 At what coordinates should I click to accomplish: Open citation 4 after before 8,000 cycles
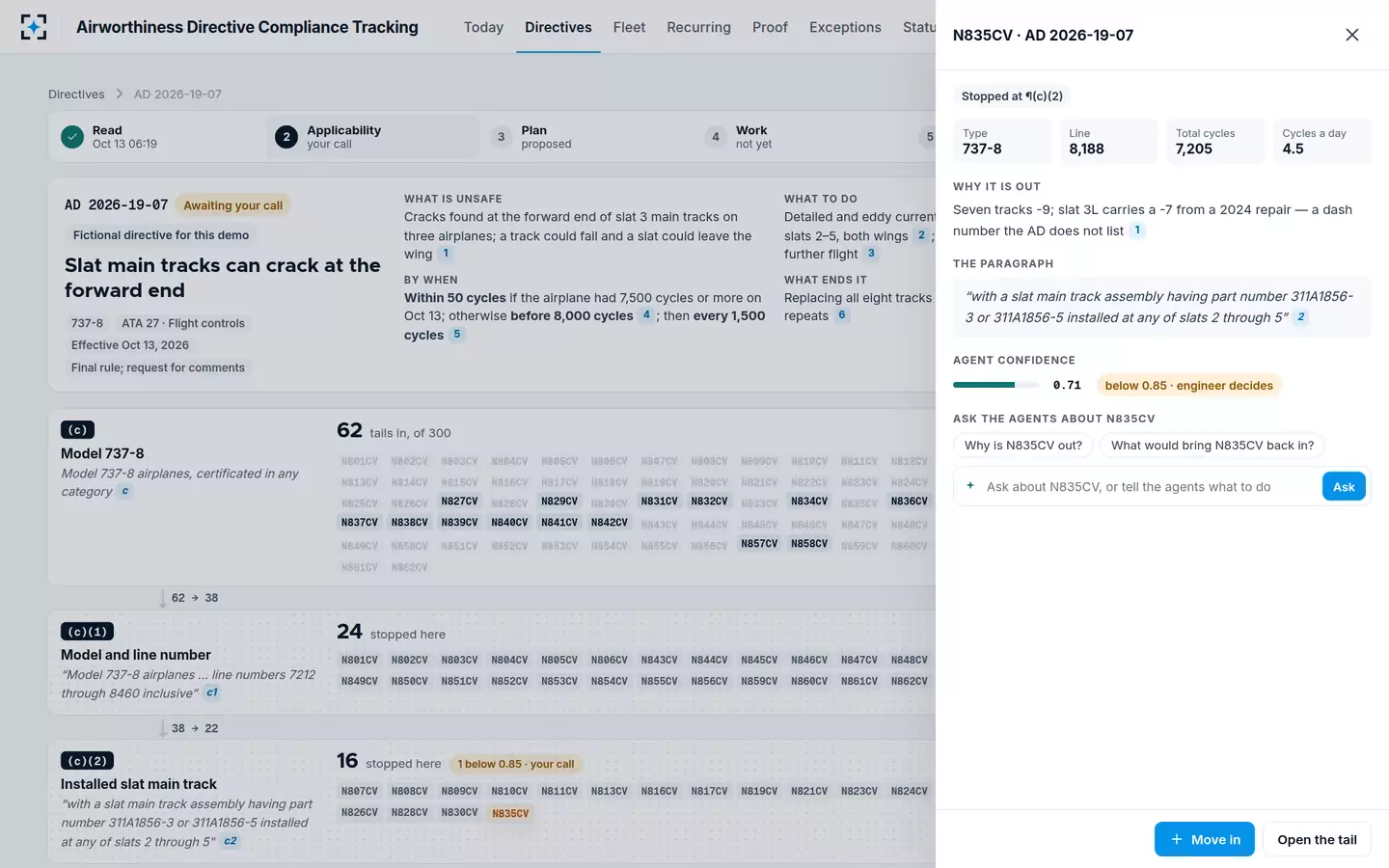646,315
